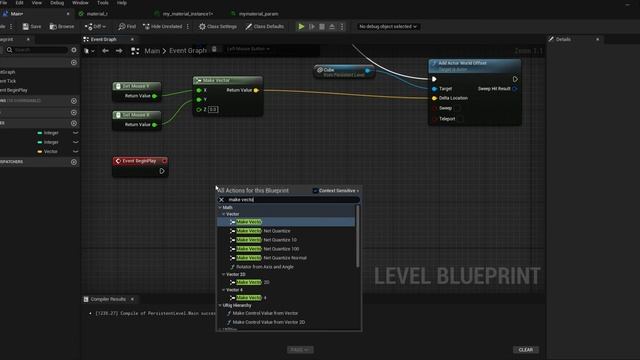Toggle the Sweep checkbox on Add Actor World Offset
This screenshot has width=640, height=360.
458,108
